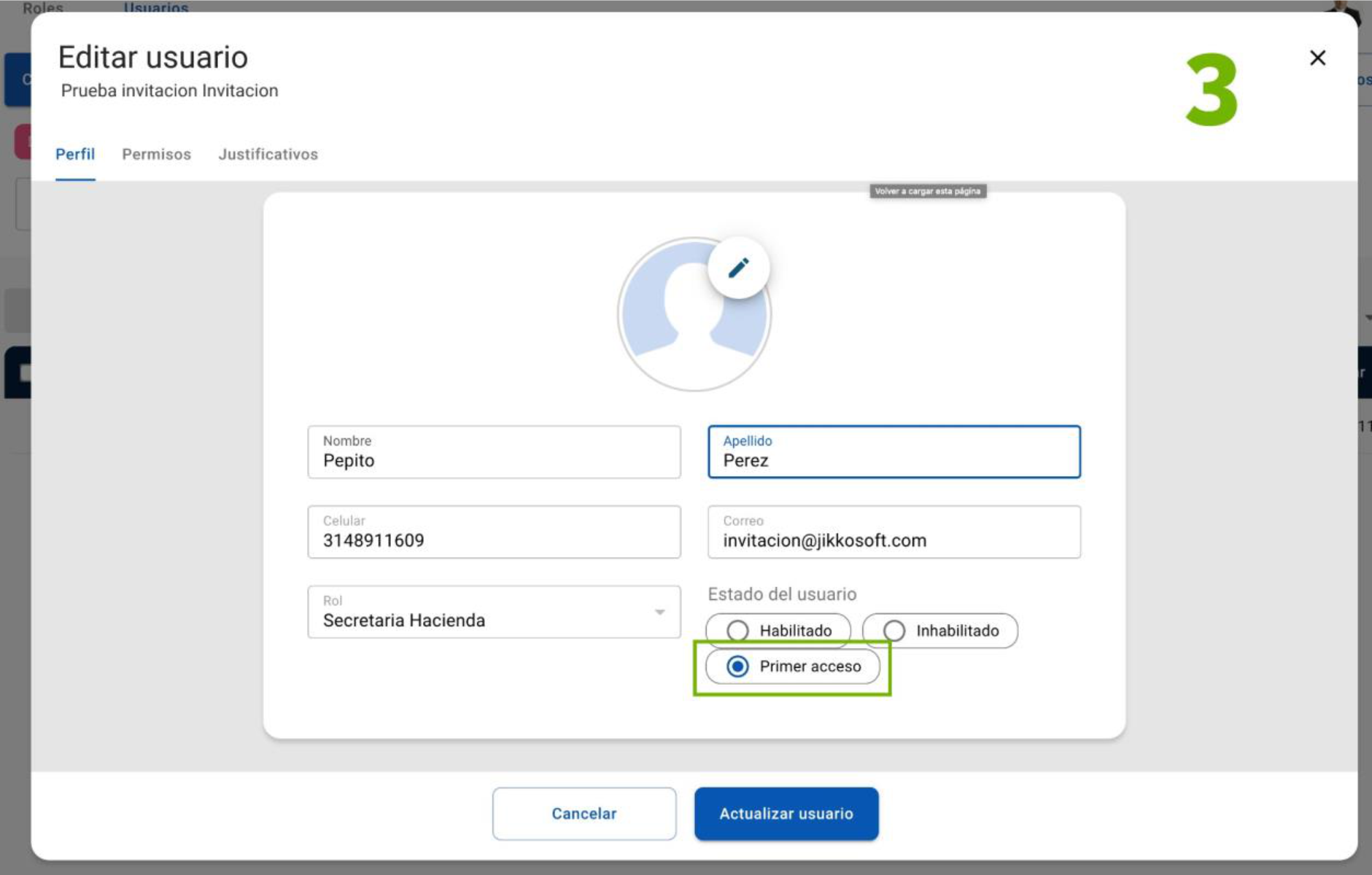This screenshot has height=875, width=1372.
Task: Focus the Nombre input field
Action: (494, 452)
